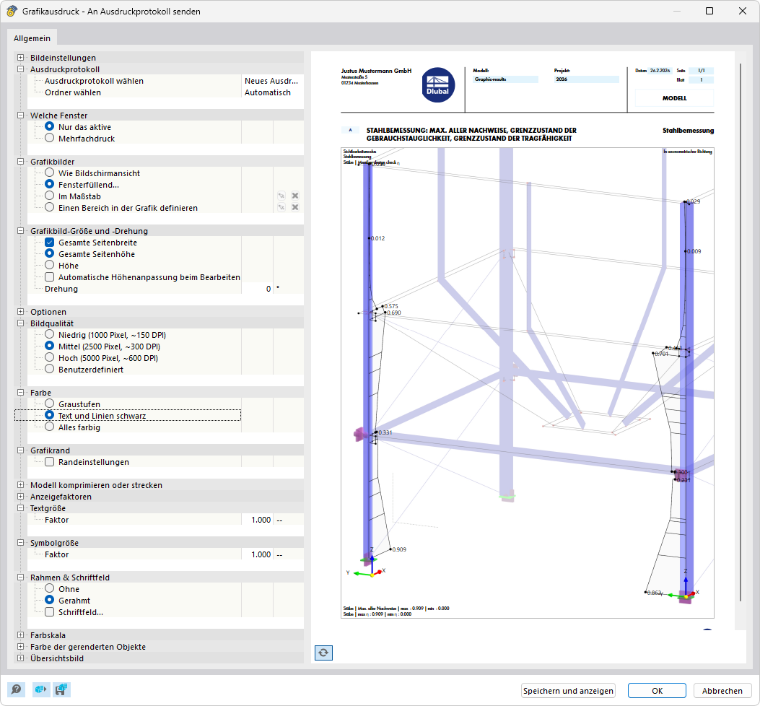Choose 'Im Maßstab' graphic option
The height and width of the screenshot is (706, 760).
(49, 196)
